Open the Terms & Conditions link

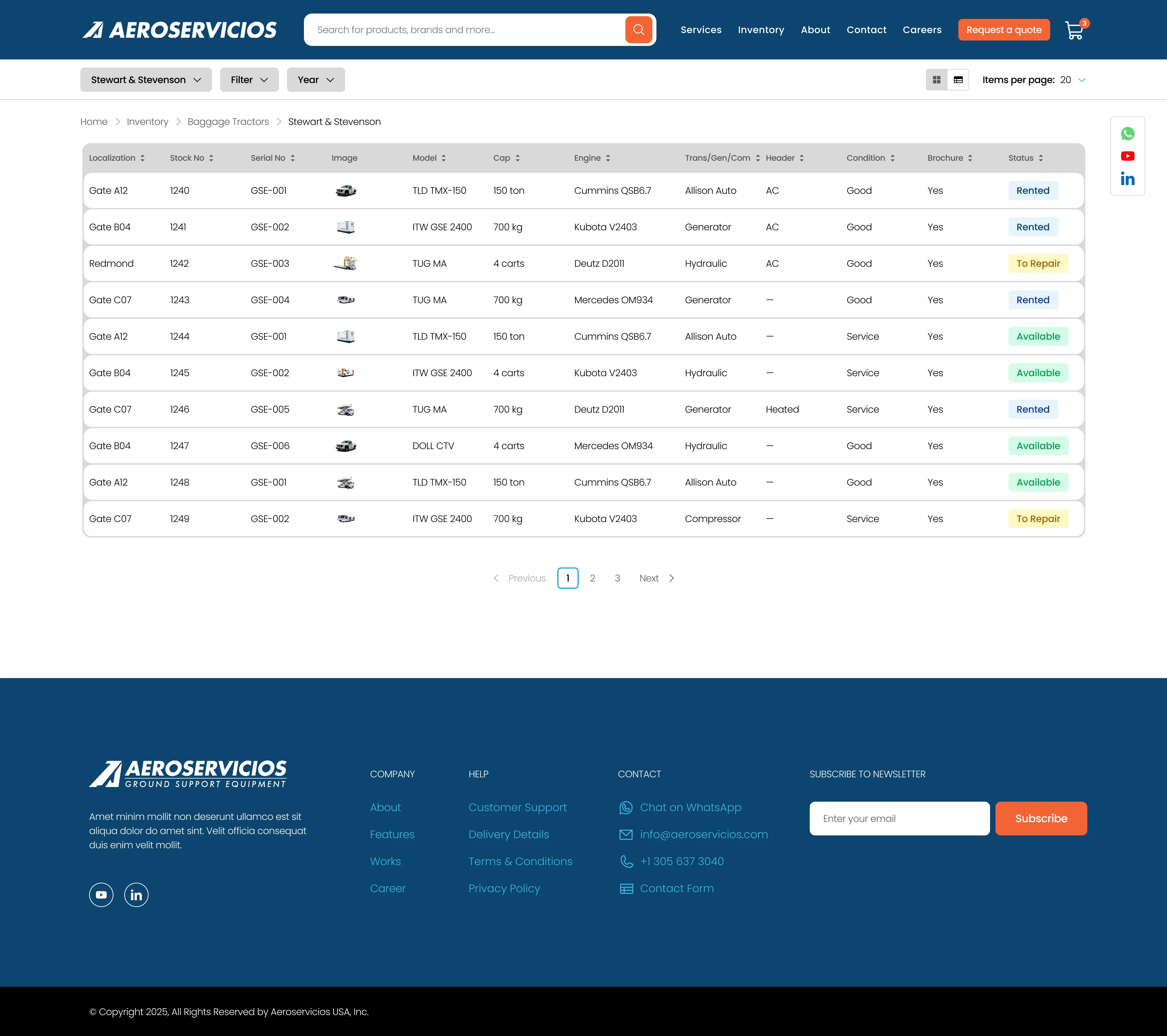click(x=520, y=861)
